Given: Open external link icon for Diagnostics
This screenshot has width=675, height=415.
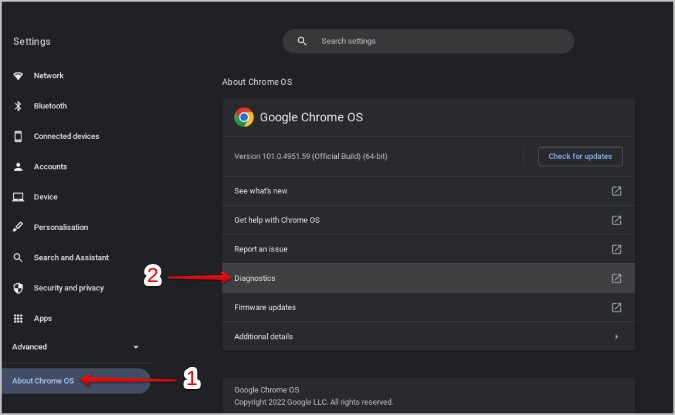Looking at the screenshot, I should [x=616, y=278].
